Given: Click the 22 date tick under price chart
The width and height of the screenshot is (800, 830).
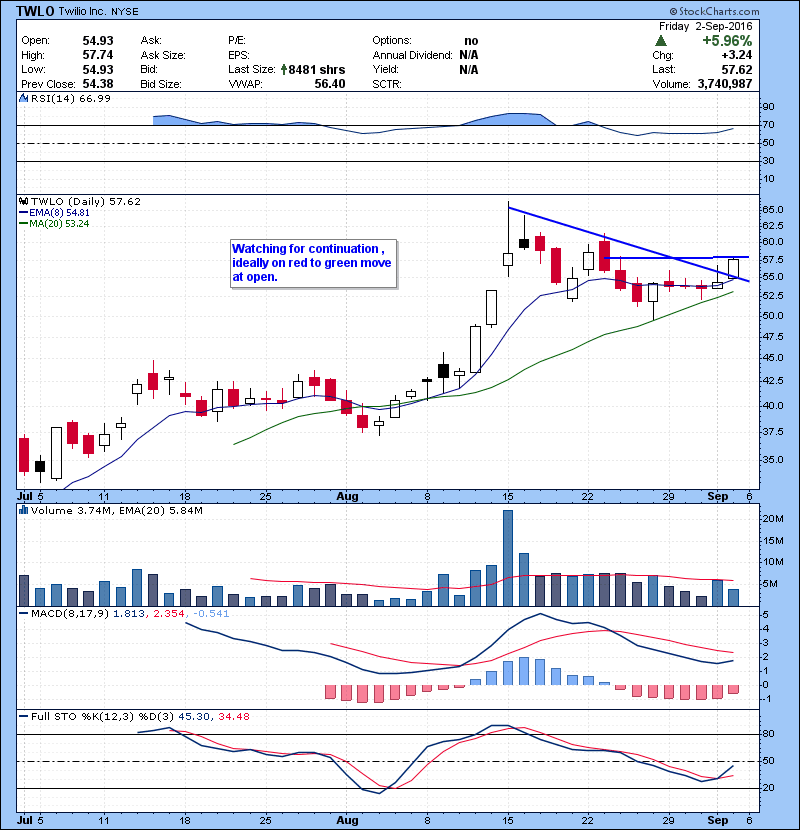Looking at the screenshot, I should (x=588, y=497).
